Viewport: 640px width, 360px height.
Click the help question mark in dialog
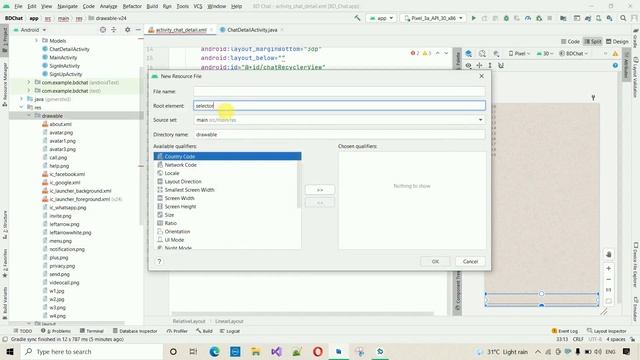tap(159, 261)
